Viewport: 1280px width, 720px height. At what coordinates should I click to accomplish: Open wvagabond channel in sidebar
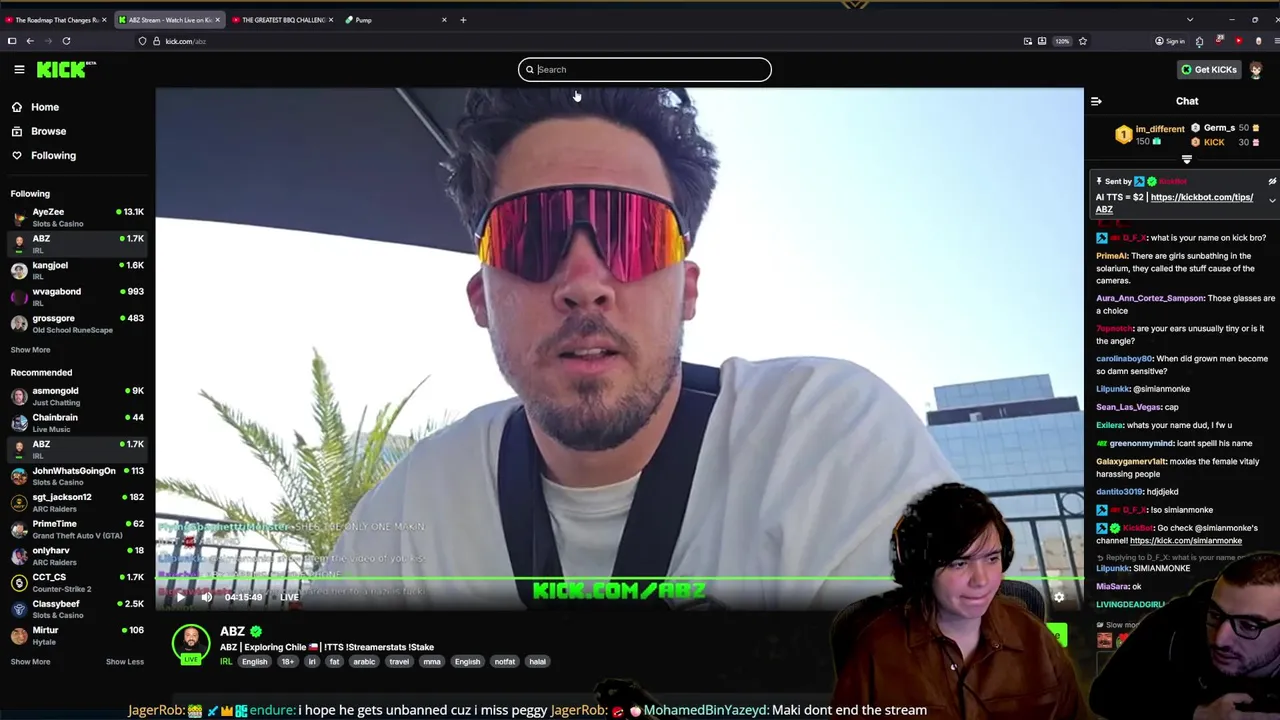(x=77, y=296)
